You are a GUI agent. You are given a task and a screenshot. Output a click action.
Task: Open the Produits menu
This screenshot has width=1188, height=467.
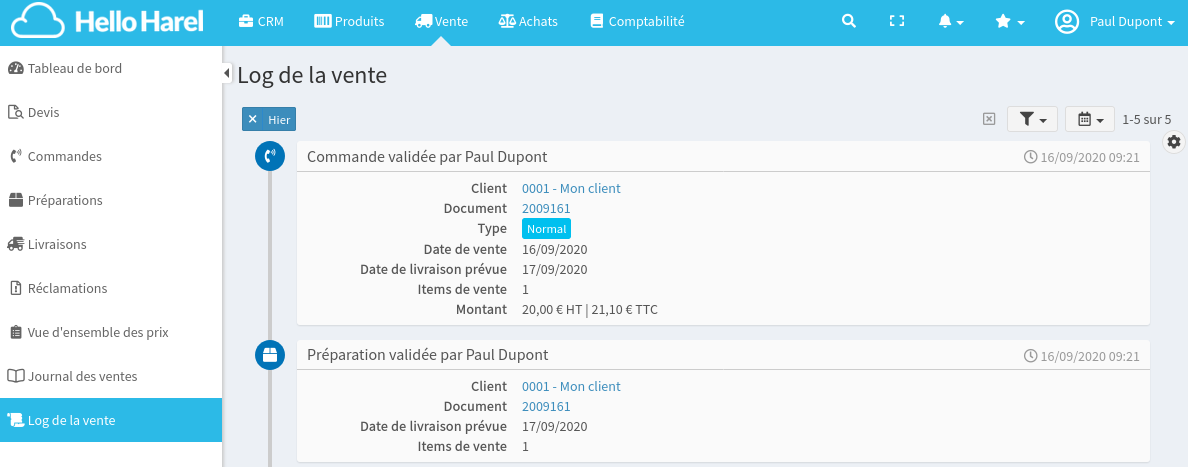(349, 21)
